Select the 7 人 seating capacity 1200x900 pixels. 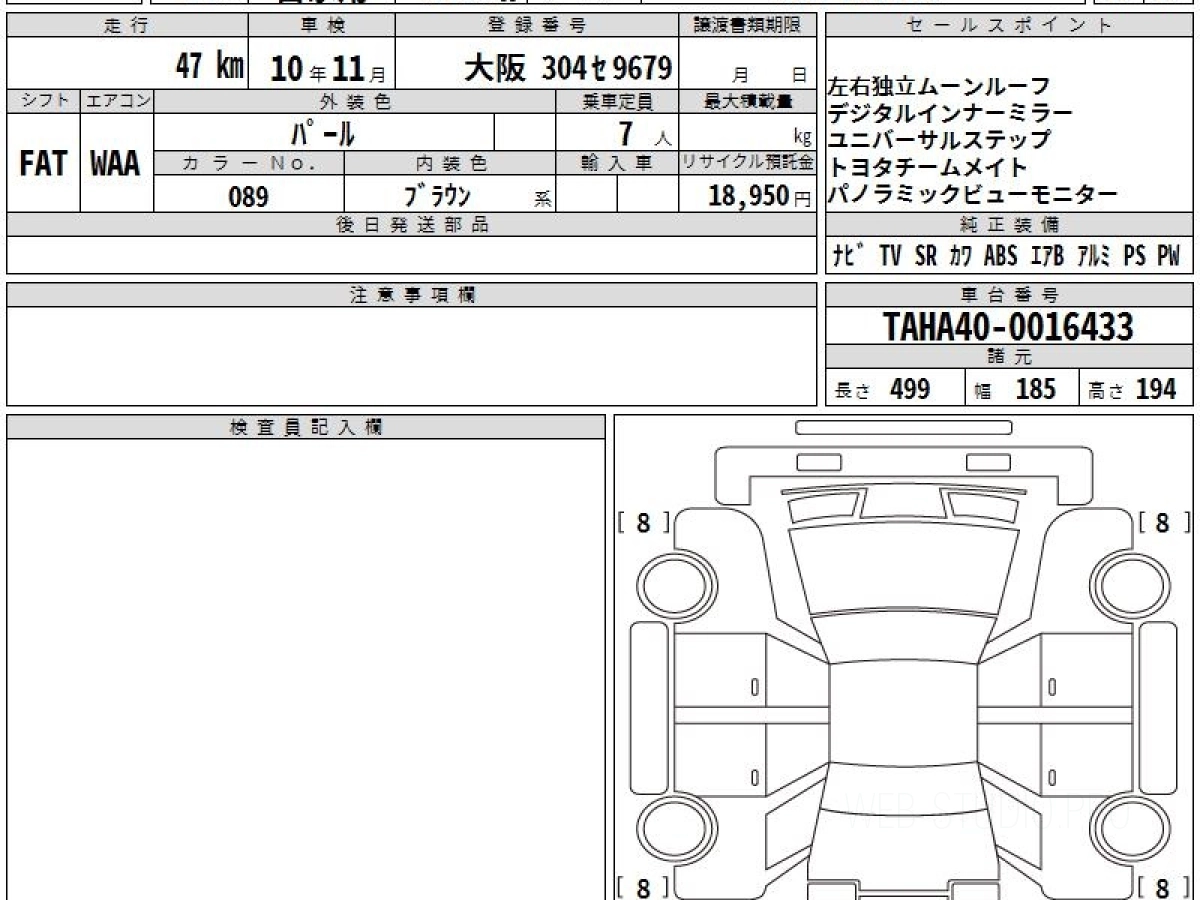644,133
